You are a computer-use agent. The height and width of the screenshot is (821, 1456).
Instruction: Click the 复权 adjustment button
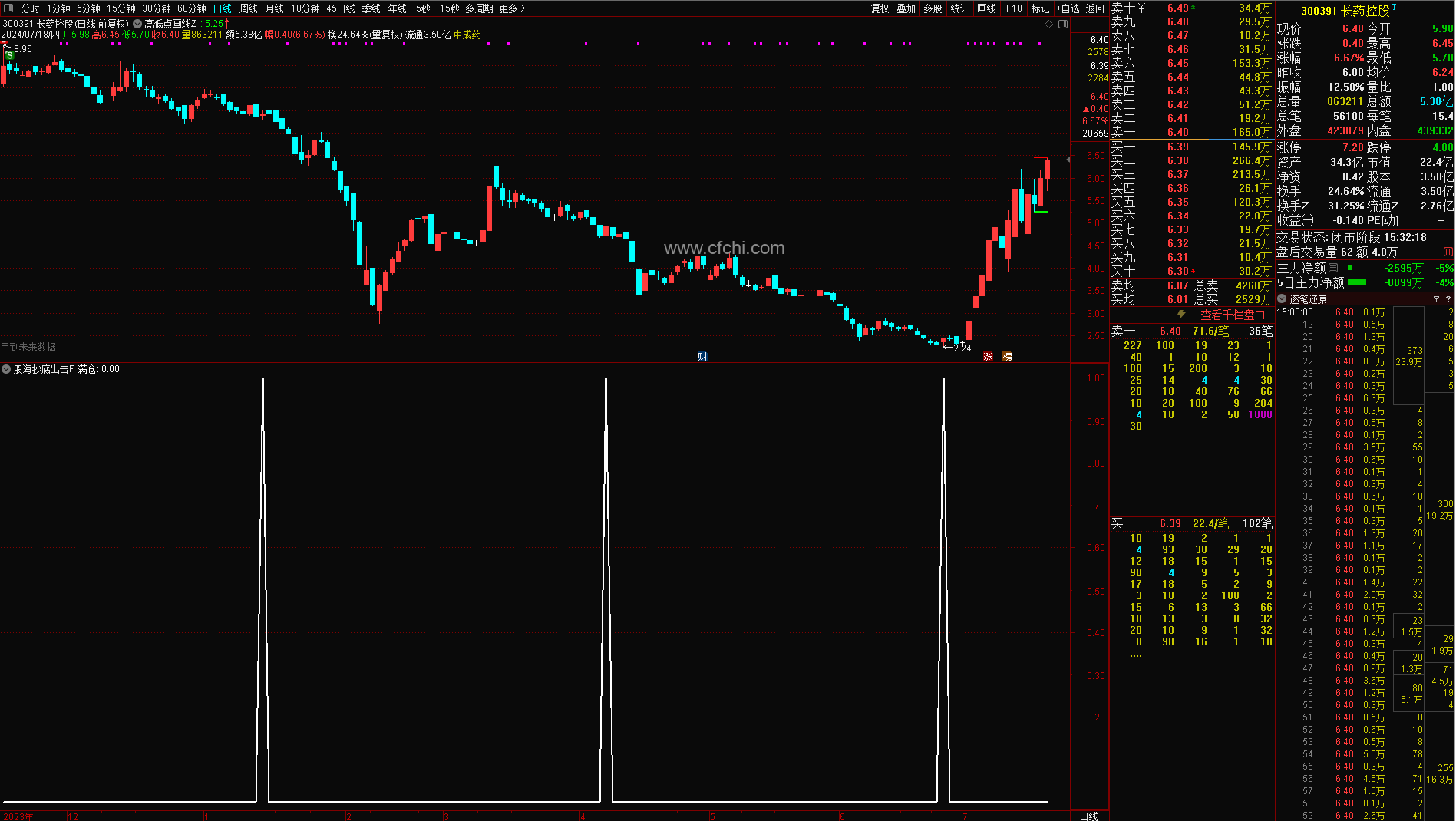pyautogui.click(x=880, y=8)
